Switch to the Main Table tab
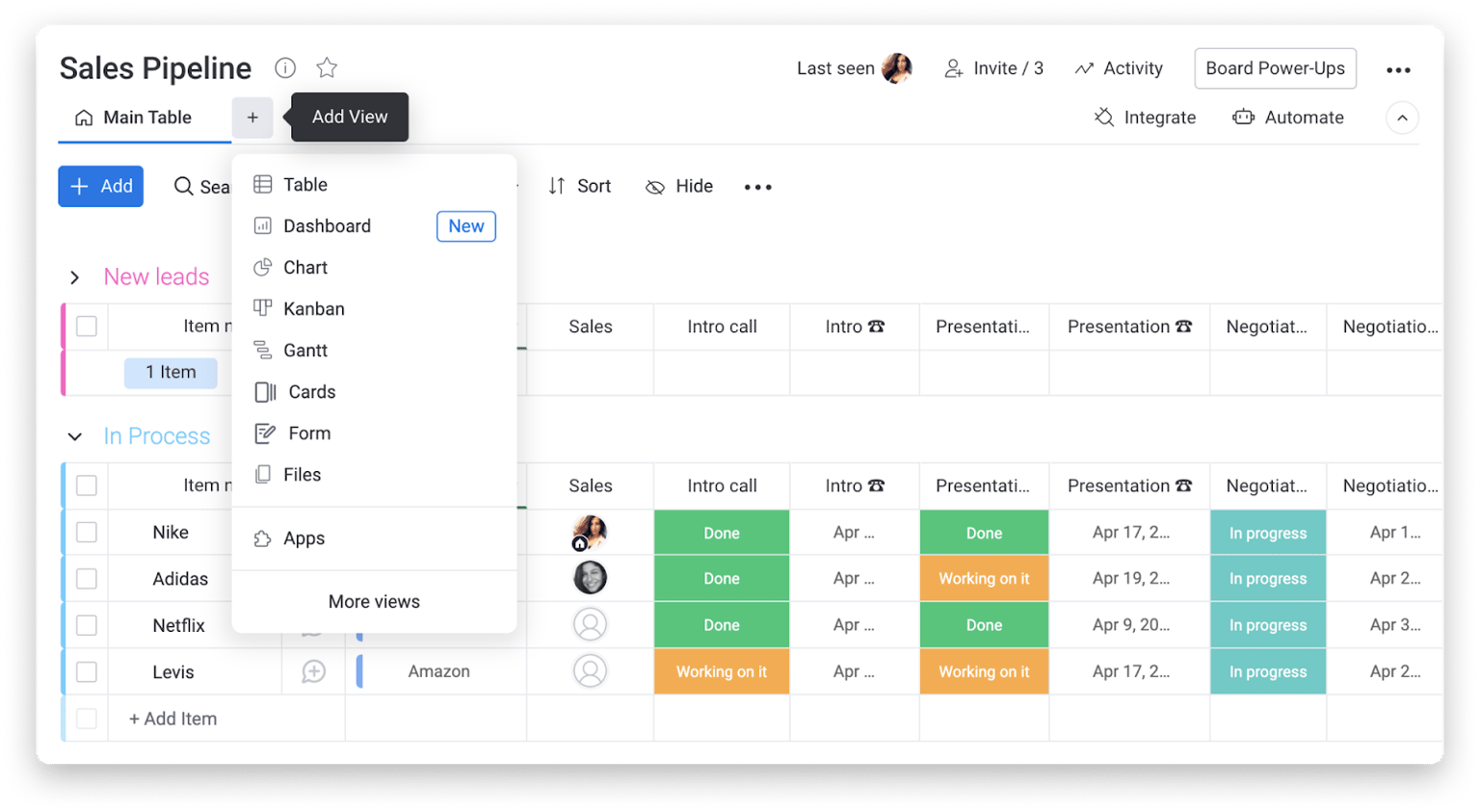This screenshot has height=812, width=1480. (x=145, y=117)
